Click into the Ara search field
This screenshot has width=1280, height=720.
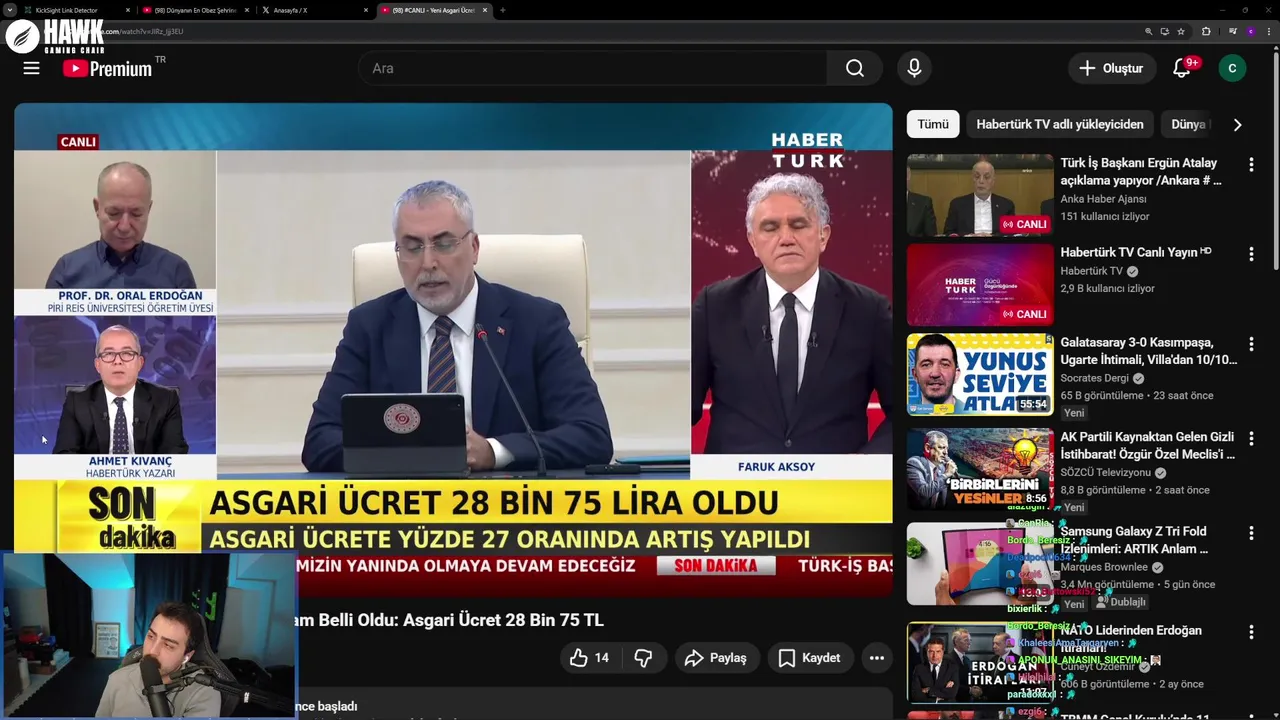pos(593,68)
